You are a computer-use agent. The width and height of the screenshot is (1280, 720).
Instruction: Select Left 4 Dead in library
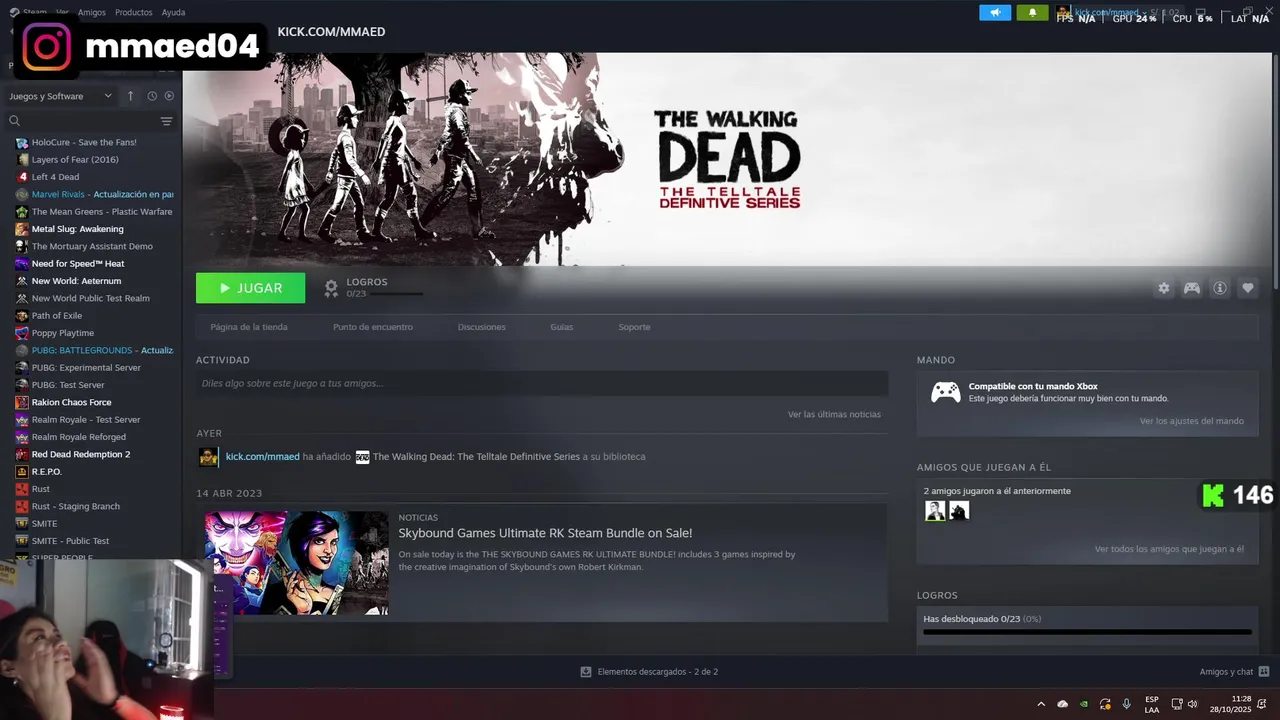(x=55, y=177)
